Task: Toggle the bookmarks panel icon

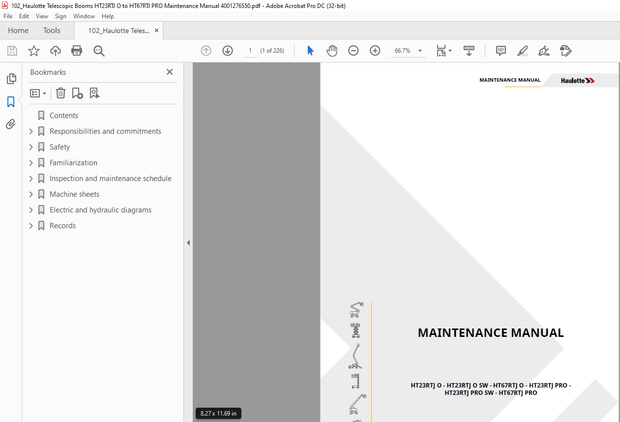Action: pyautogui.click(x=11, y=102)
